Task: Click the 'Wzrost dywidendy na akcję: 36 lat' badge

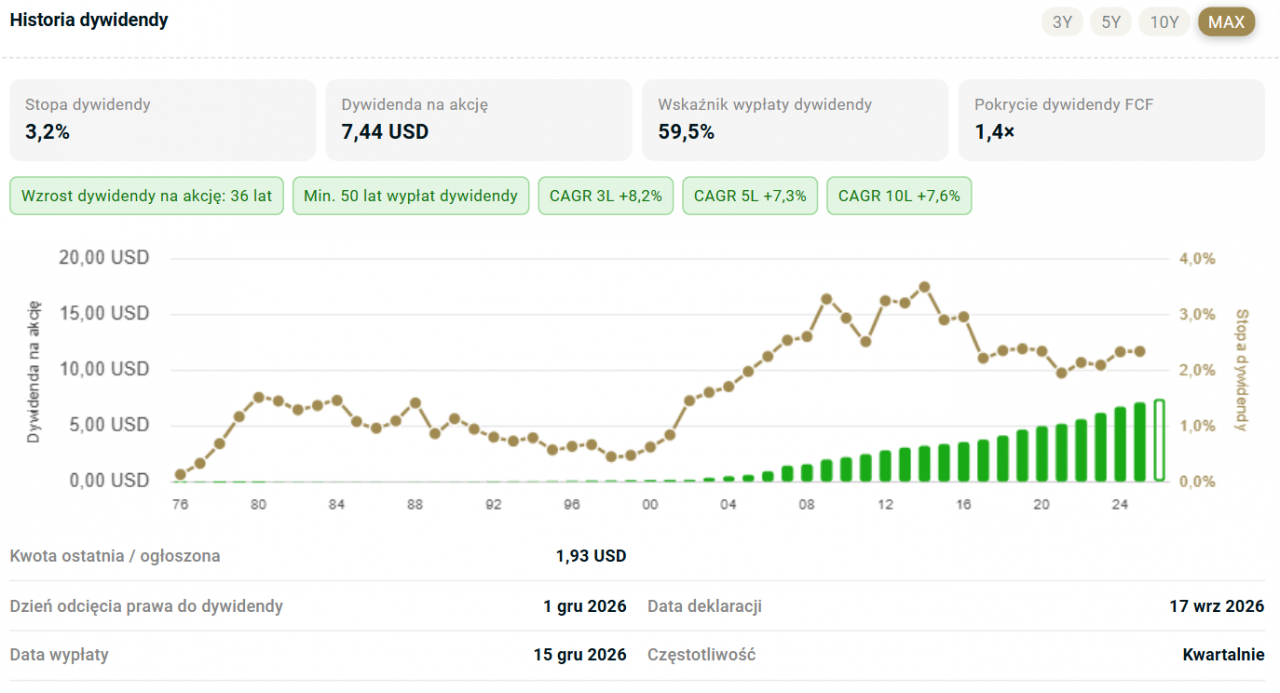Action: click(147, 196)
